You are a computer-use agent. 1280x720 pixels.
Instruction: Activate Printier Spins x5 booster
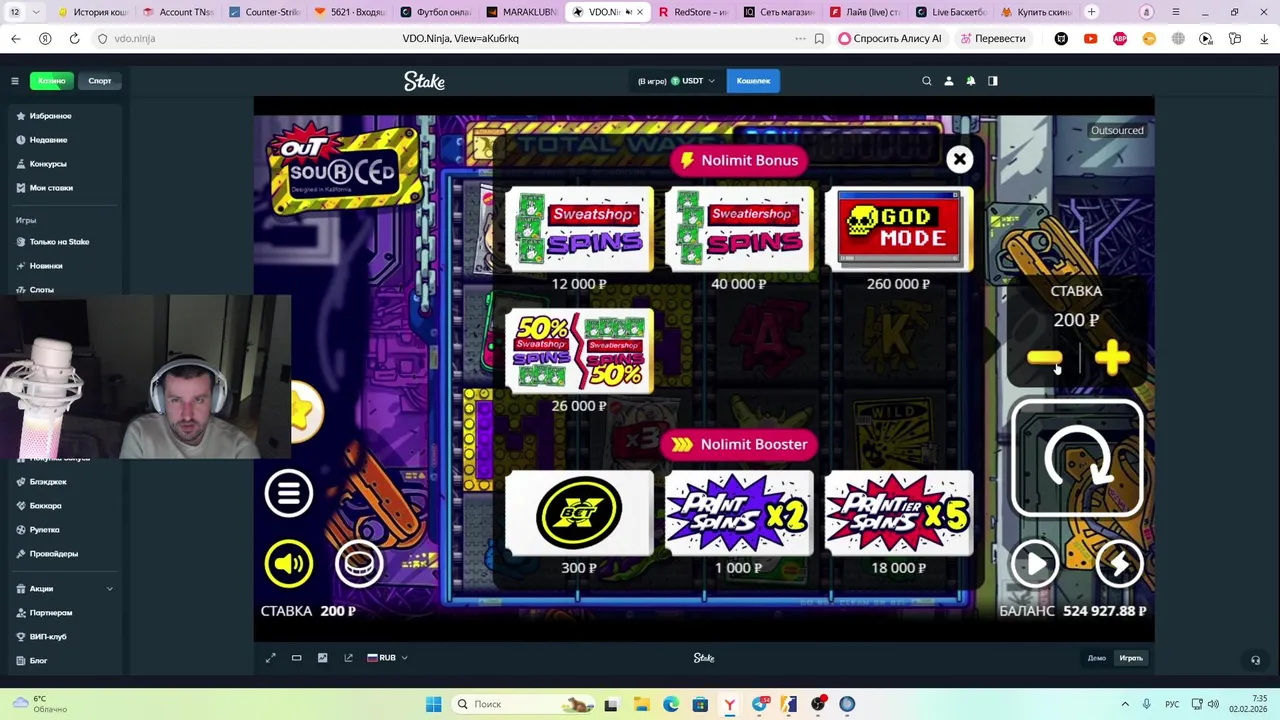pyautogui.click(x=899, y=513)
